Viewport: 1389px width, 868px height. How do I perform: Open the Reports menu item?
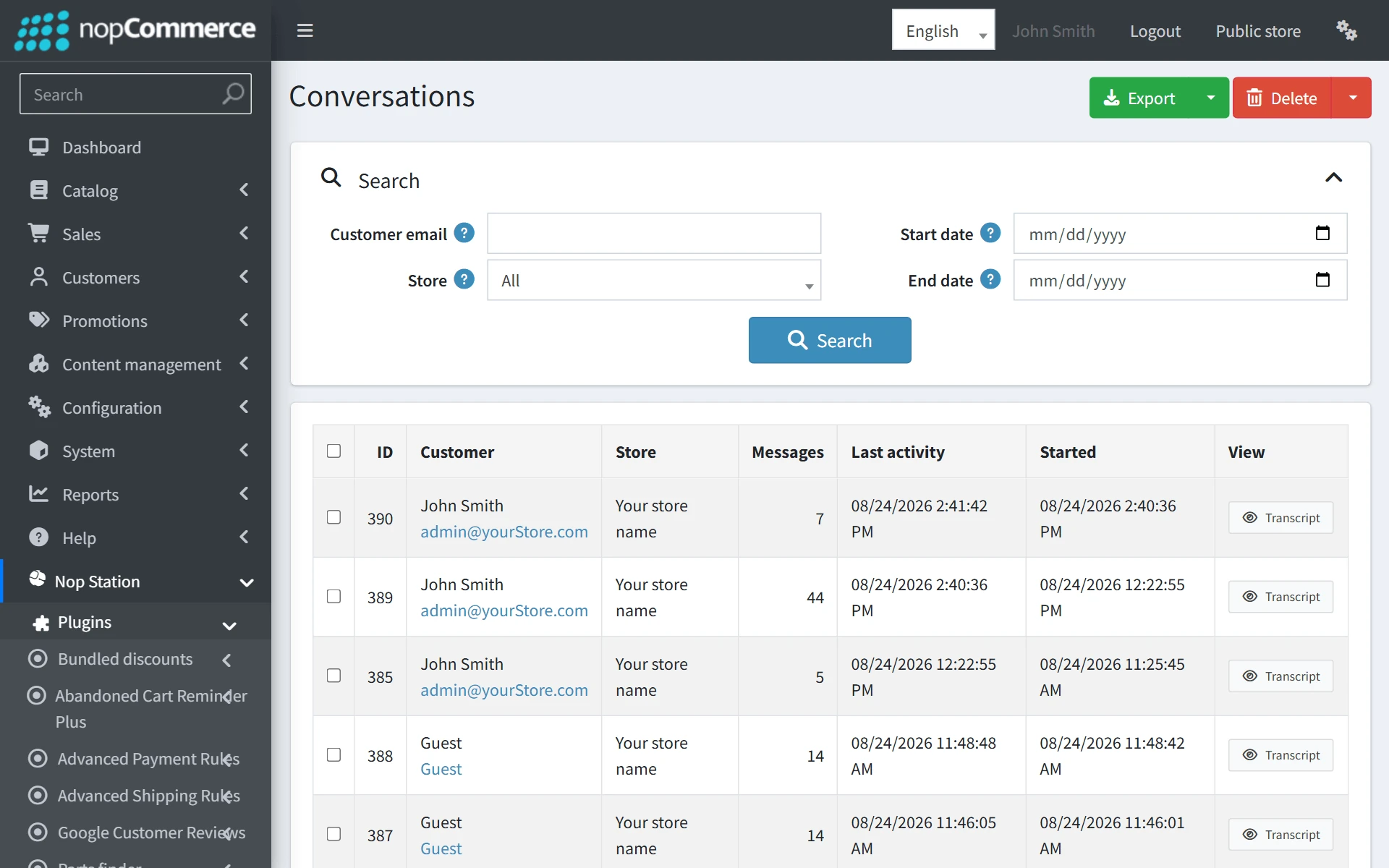coord(135,494)
